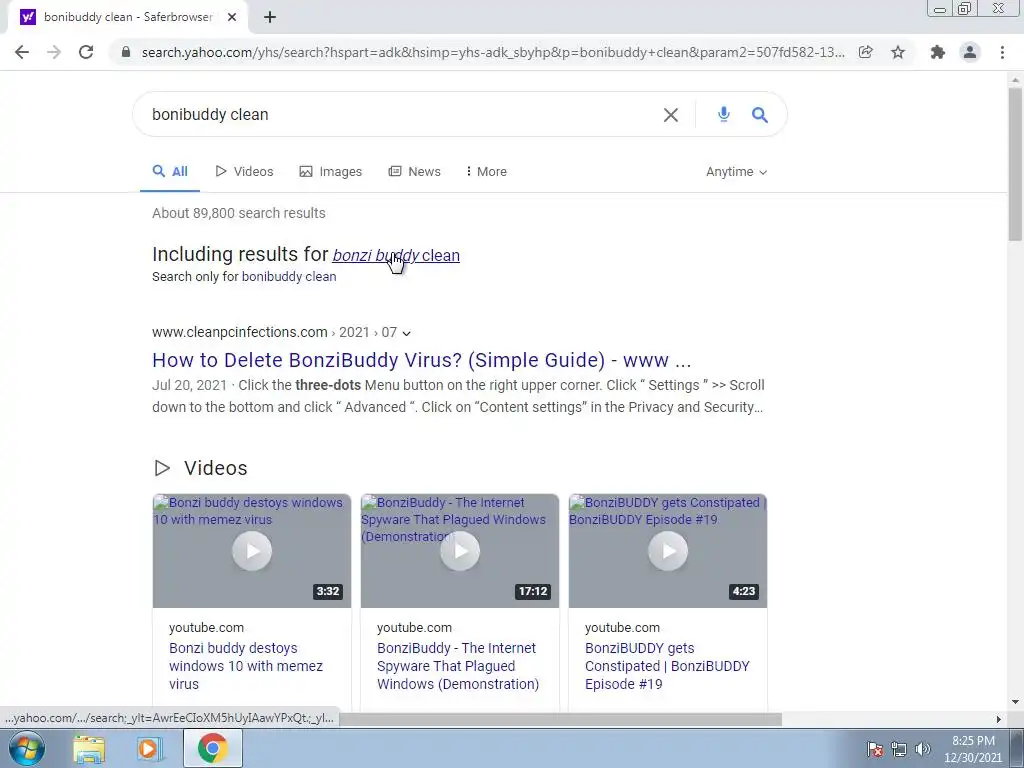Open Windows Explorer from taskbar
The width and height of the screenshot is (1024, 768).
click(89, 748)
